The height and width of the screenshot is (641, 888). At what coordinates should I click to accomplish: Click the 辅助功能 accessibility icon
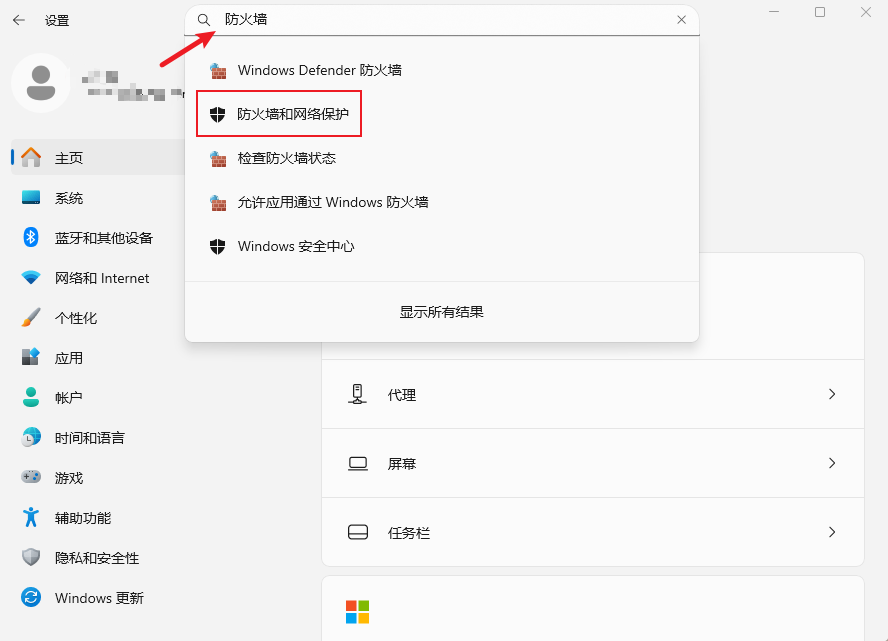coord(31,517)
